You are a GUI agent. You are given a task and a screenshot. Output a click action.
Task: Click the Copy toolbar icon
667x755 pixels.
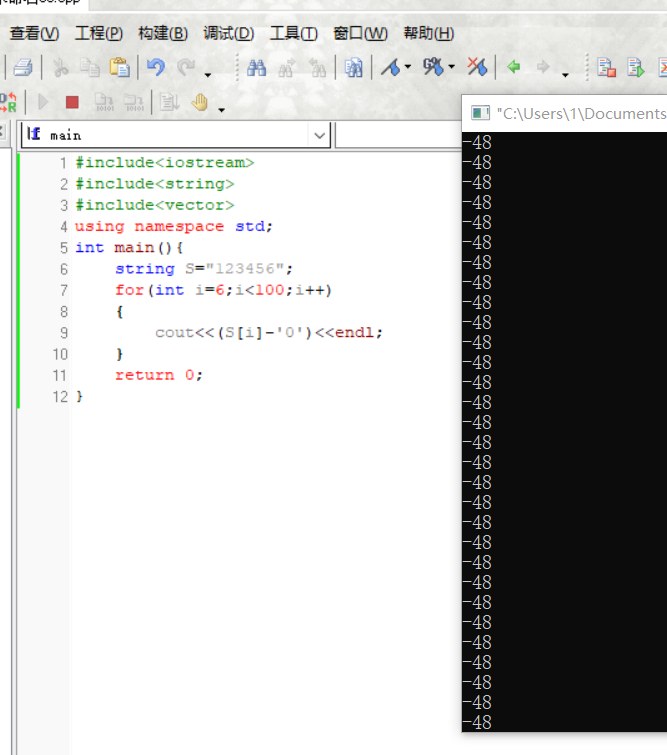pos(90,67)
